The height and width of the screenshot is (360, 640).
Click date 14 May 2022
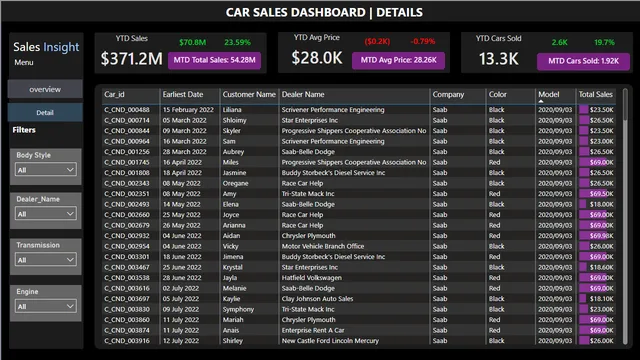[181, 204]
